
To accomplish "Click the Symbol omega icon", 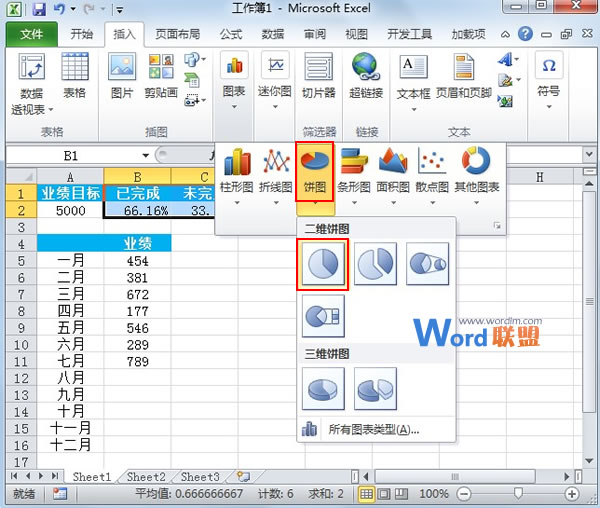I will pos(549,66).
